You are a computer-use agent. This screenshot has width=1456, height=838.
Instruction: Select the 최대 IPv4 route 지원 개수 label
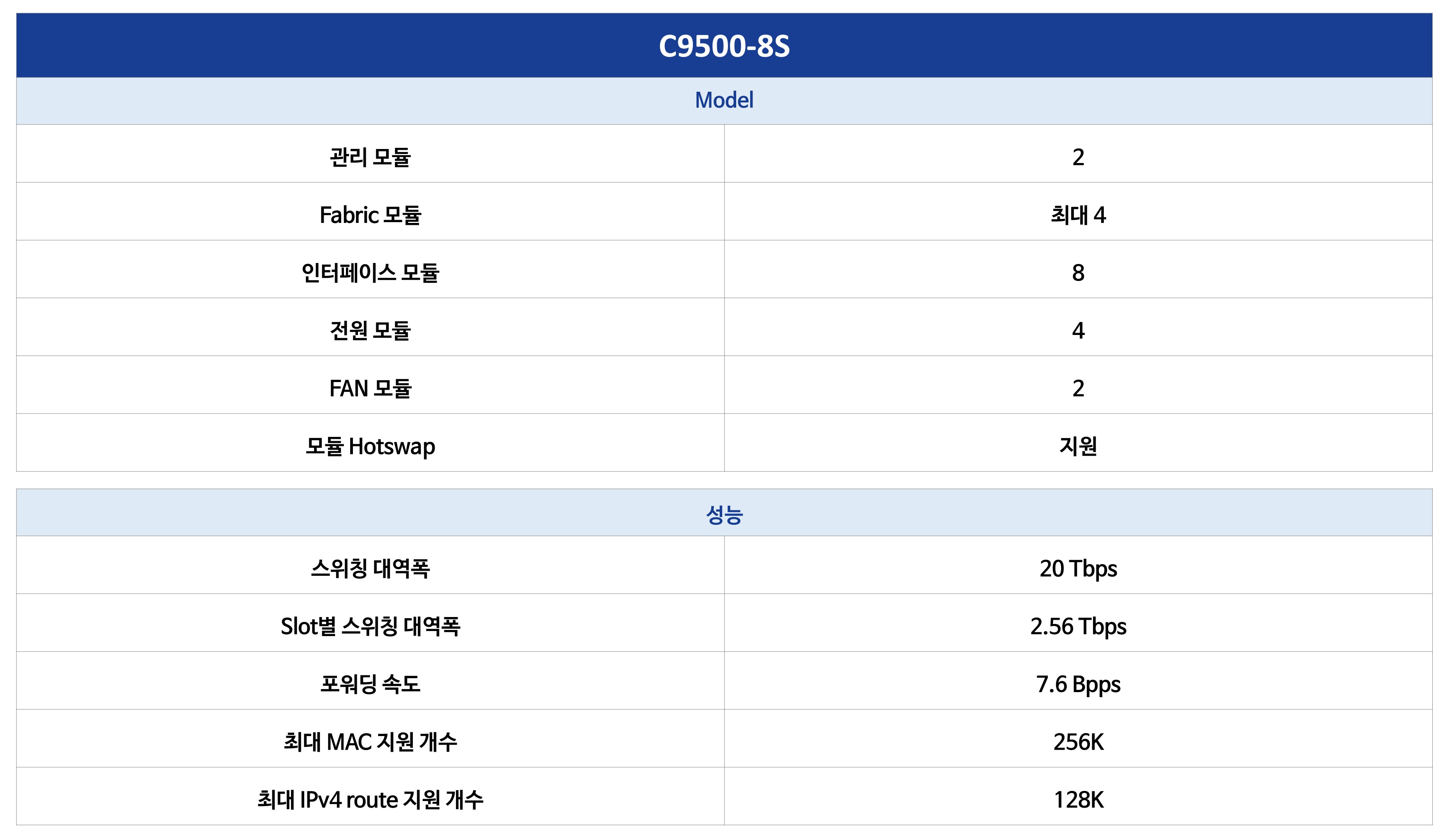pos(370,800)
